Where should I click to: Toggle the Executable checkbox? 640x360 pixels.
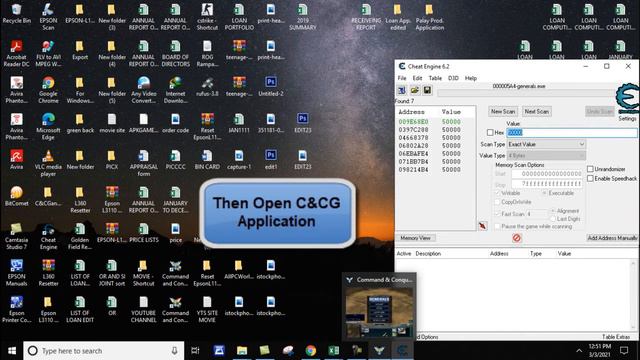[544, 193]
